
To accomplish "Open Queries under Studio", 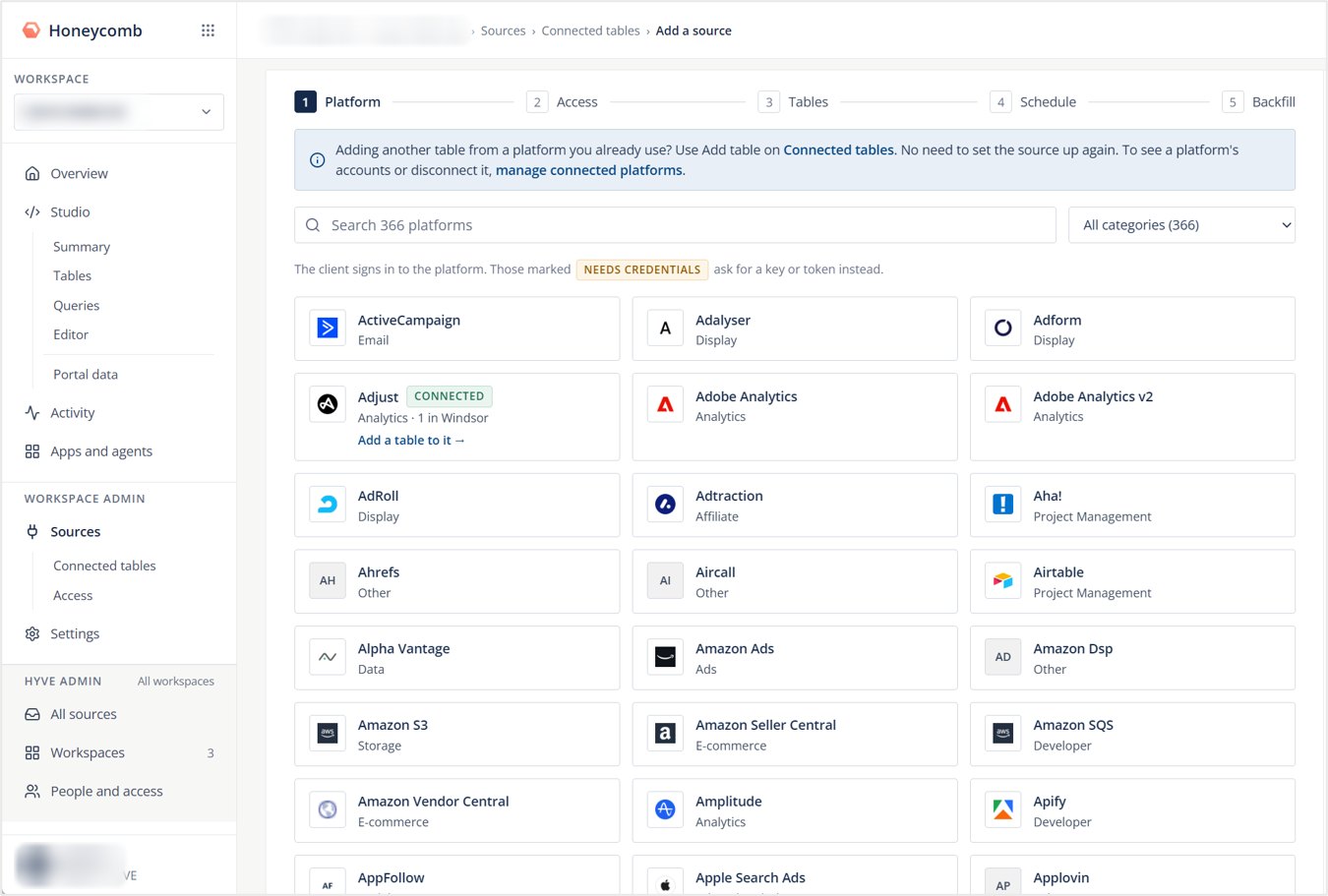I will tap(77, 306).
